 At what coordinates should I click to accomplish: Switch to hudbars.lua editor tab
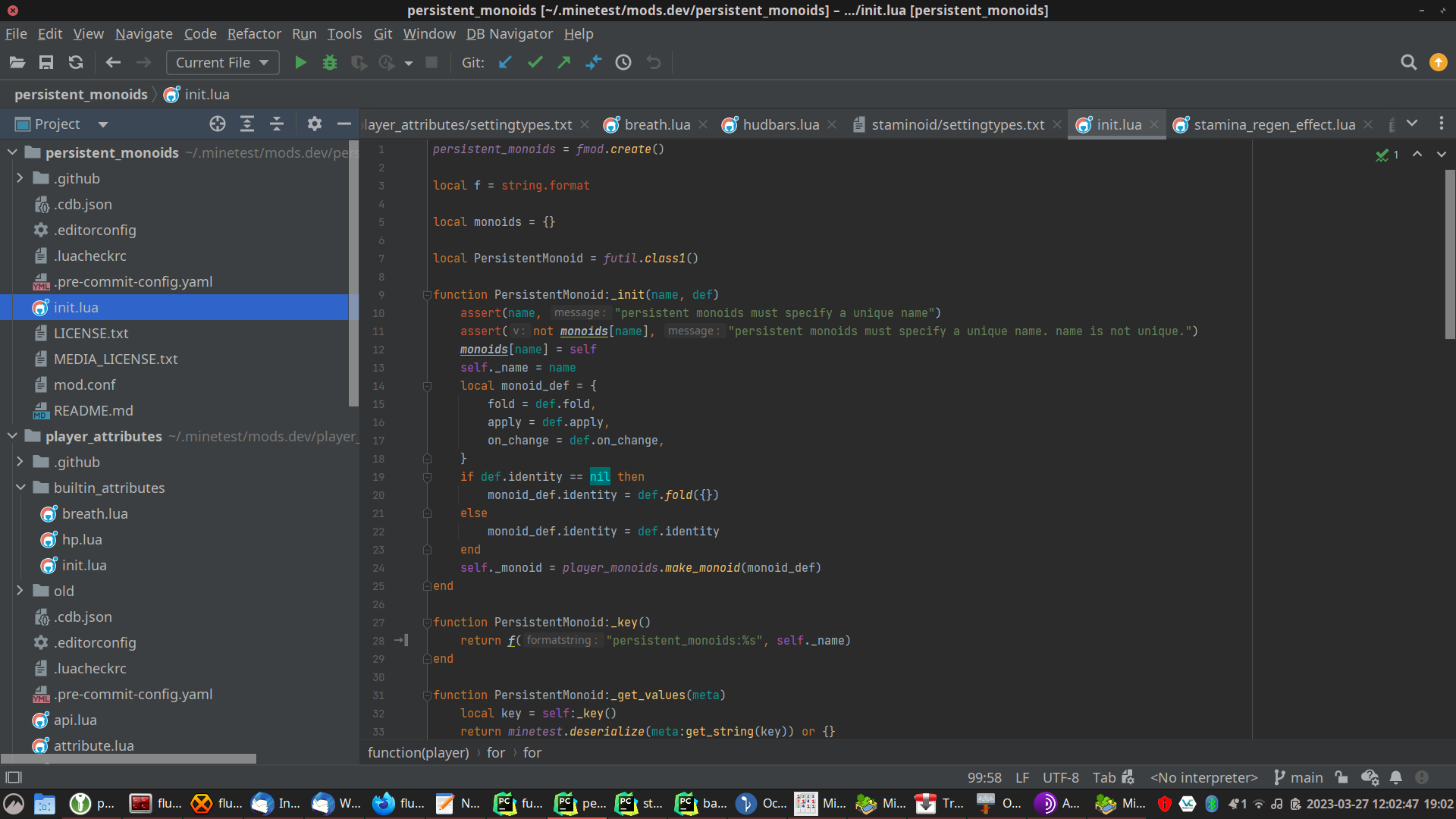click(780, 125)
